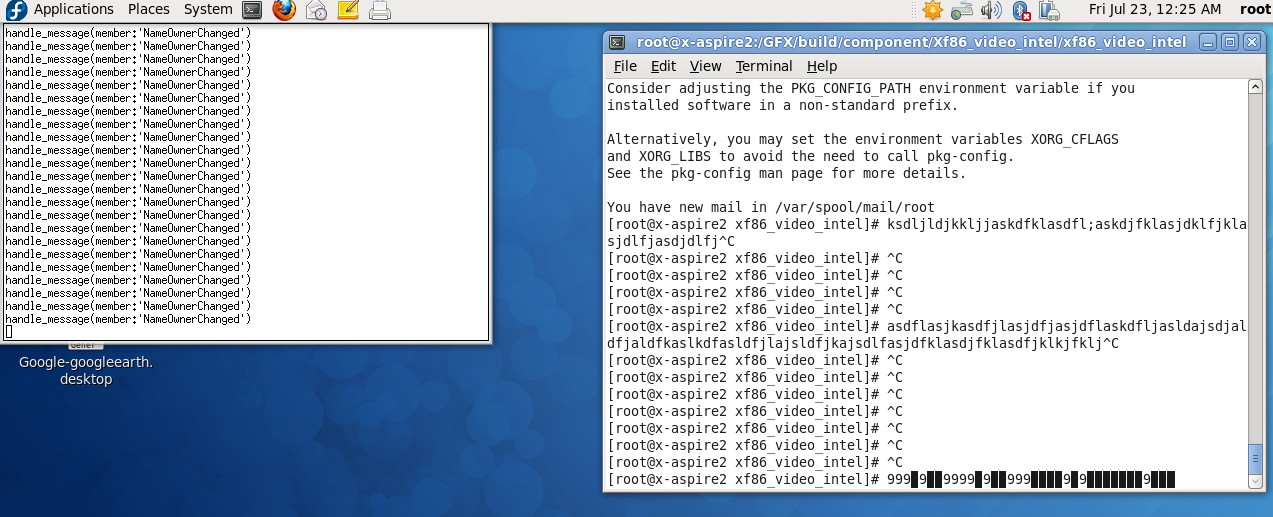Image resolution: width=1273 pixels, height=517 pixels.
Task: Open the yellow sticky notes launcher
Action: click(347, 10)
